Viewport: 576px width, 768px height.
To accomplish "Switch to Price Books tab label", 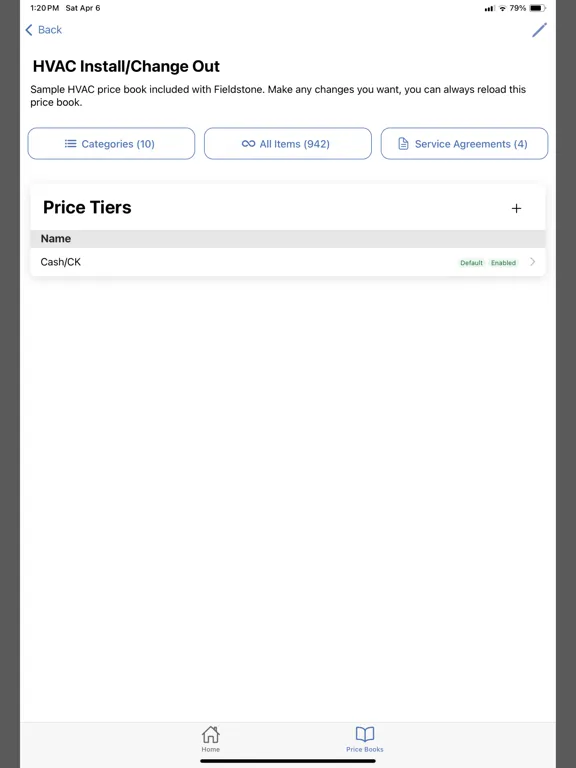I will click(x=365, y=749).
